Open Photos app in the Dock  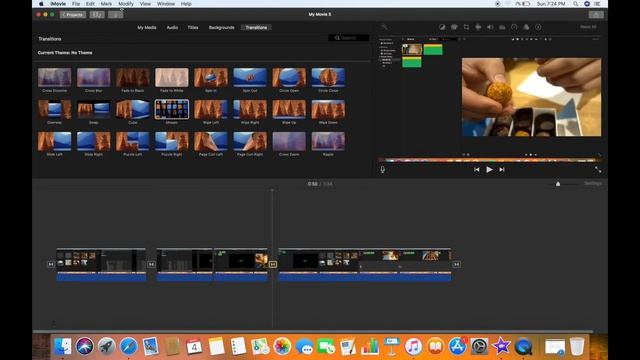coord(282,347)
